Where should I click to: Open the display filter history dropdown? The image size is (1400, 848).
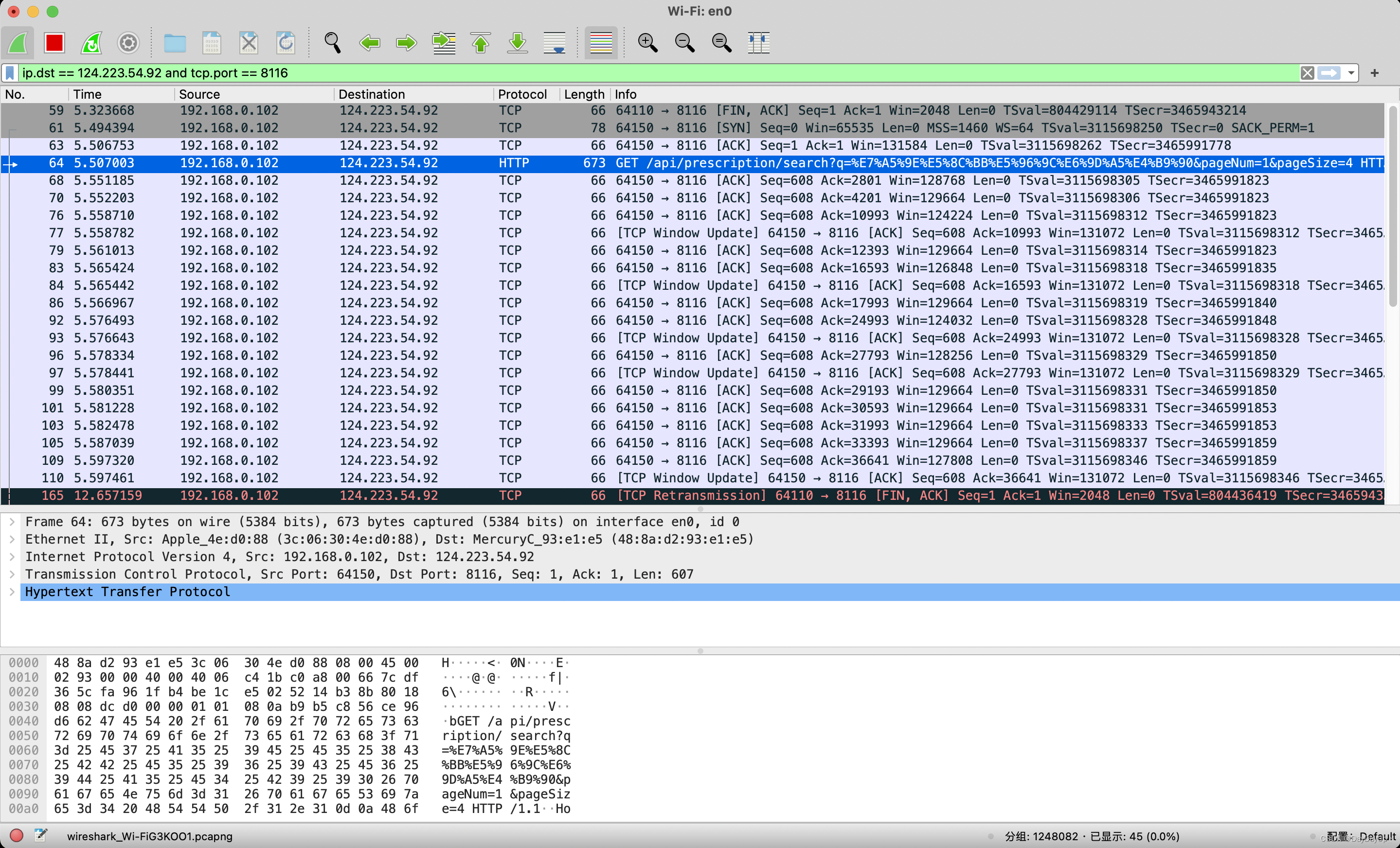[1350, 73]
